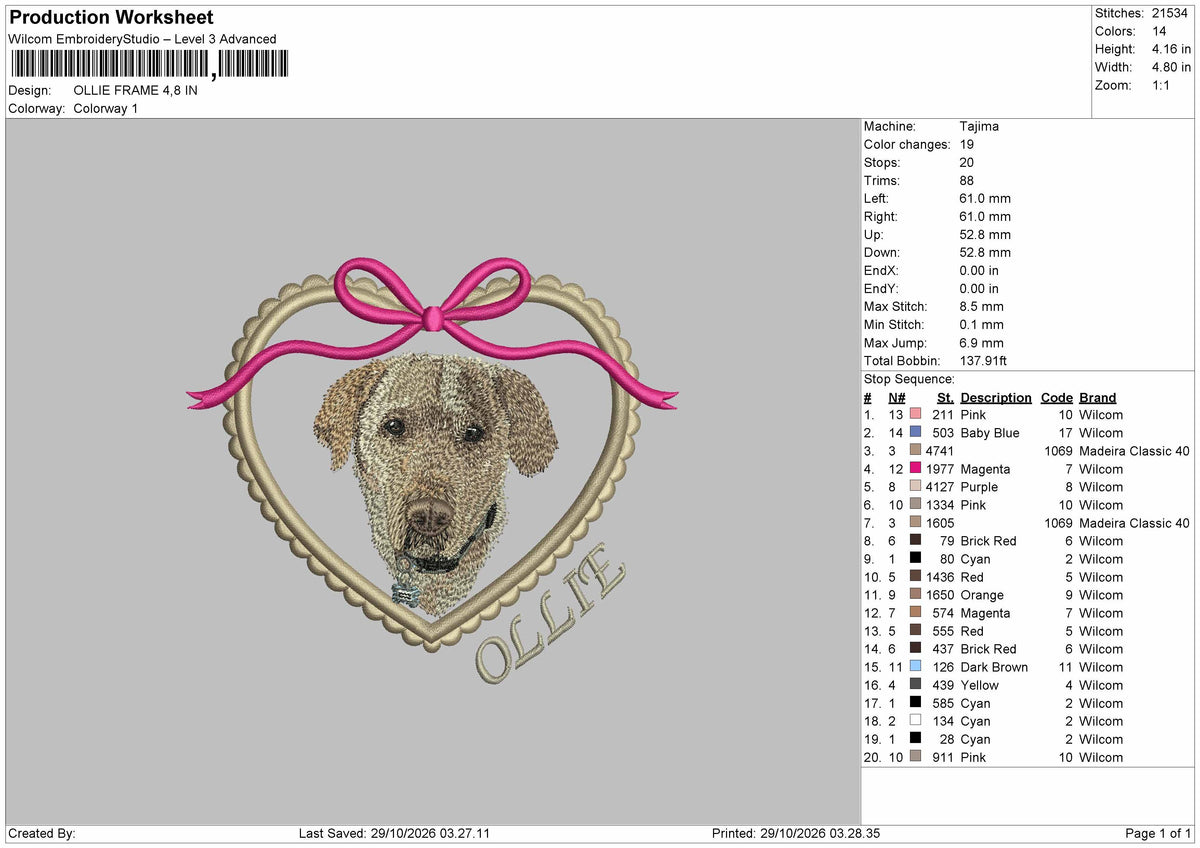Select the pink color swatch for stop 1
This screenshot has height=848, width=1200.
[915, 415]
